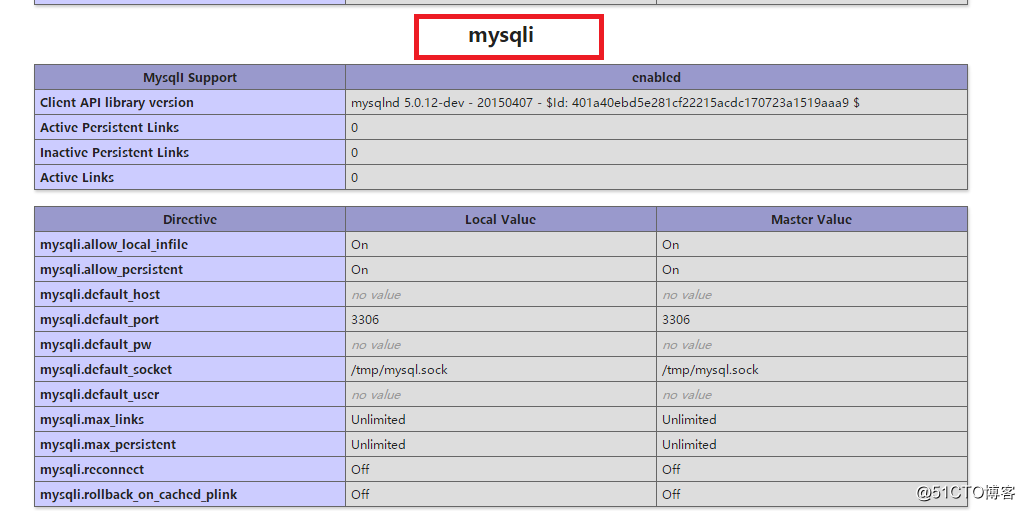
Task: Select local On value for allow_local_infile
Action: click(360, 244)
